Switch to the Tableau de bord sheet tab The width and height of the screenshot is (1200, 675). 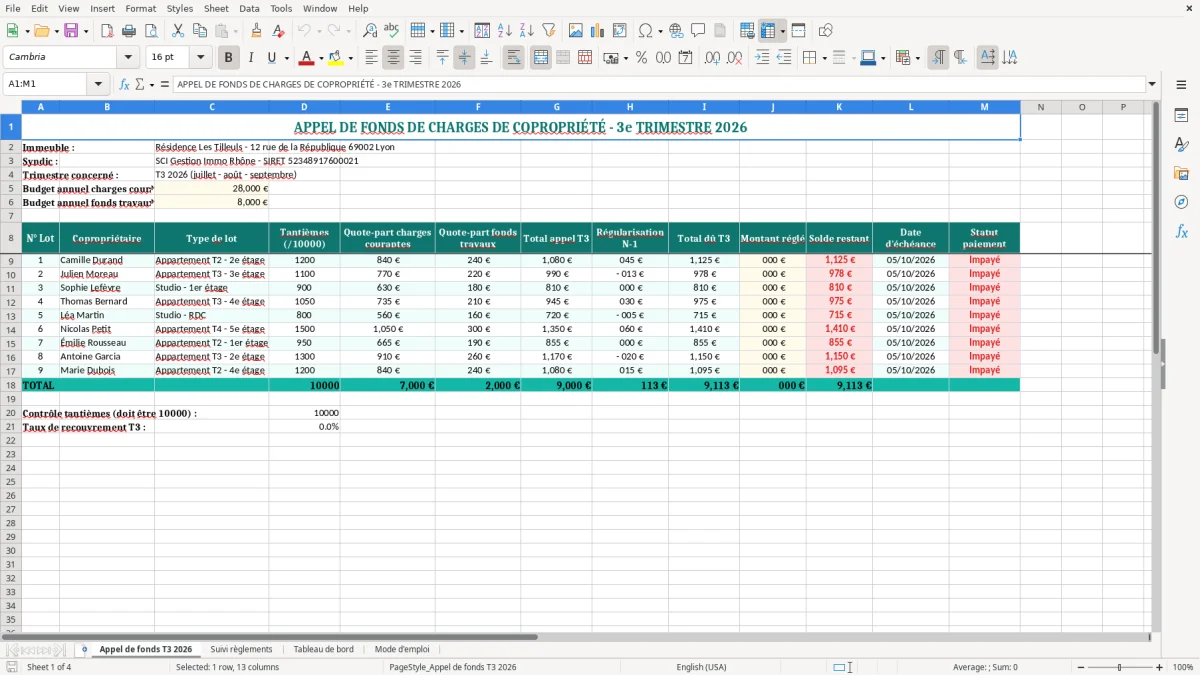(x=323, y=649)
